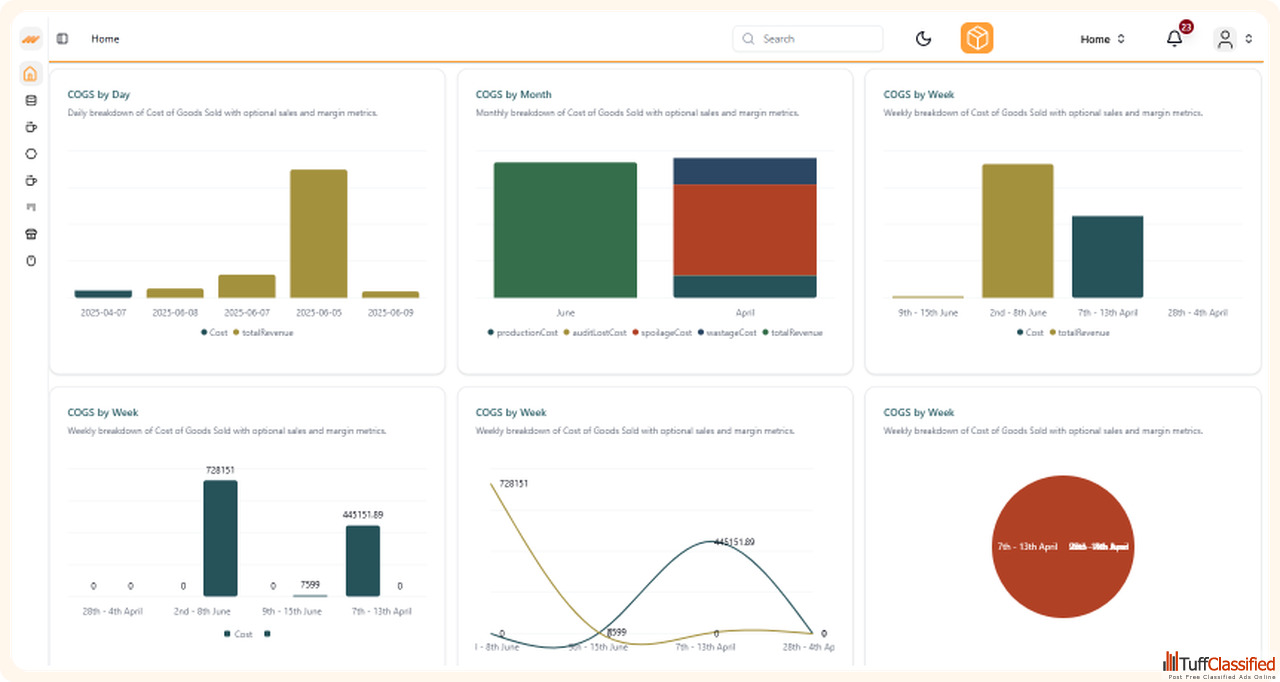Image resolution: width=1280 pixels, height=682 pixels.
Task: Click the mouse-shaped icon in the sidebar
Action: coord(30,261)
